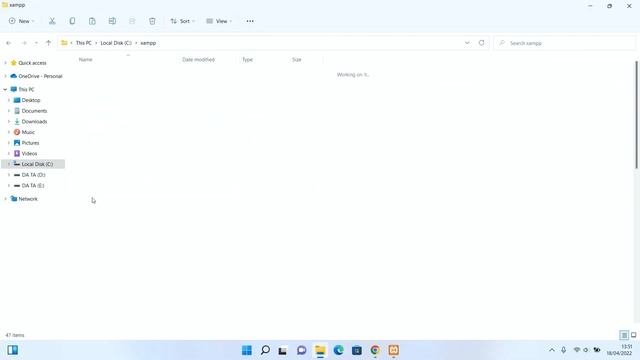Click the Rename icon in toolbar

112,21
